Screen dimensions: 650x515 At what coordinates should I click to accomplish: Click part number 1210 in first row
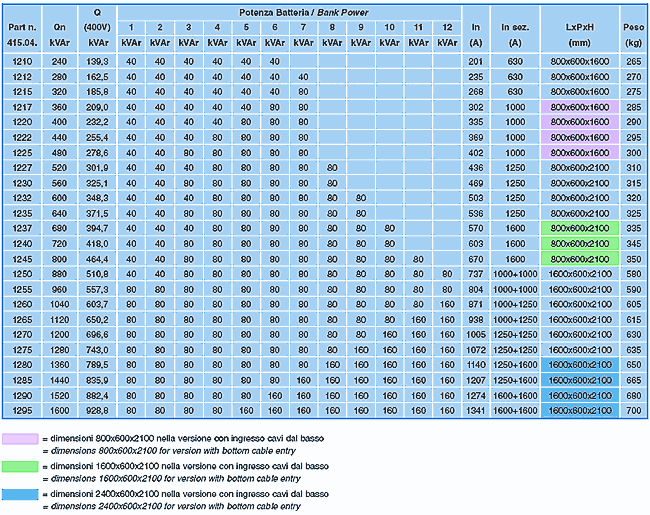[x=20, y=62]
